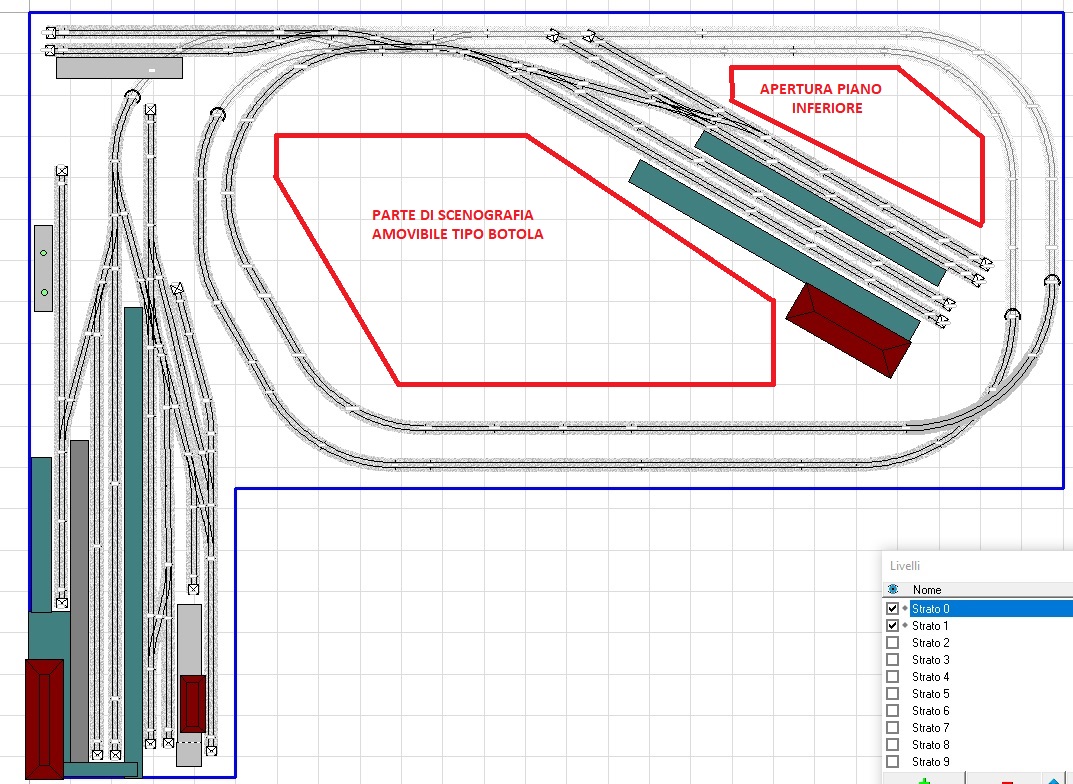Select the Strato 3 layer name
Image resolution: width=1073 pixels, height=784 pixels.
[930, 660]
